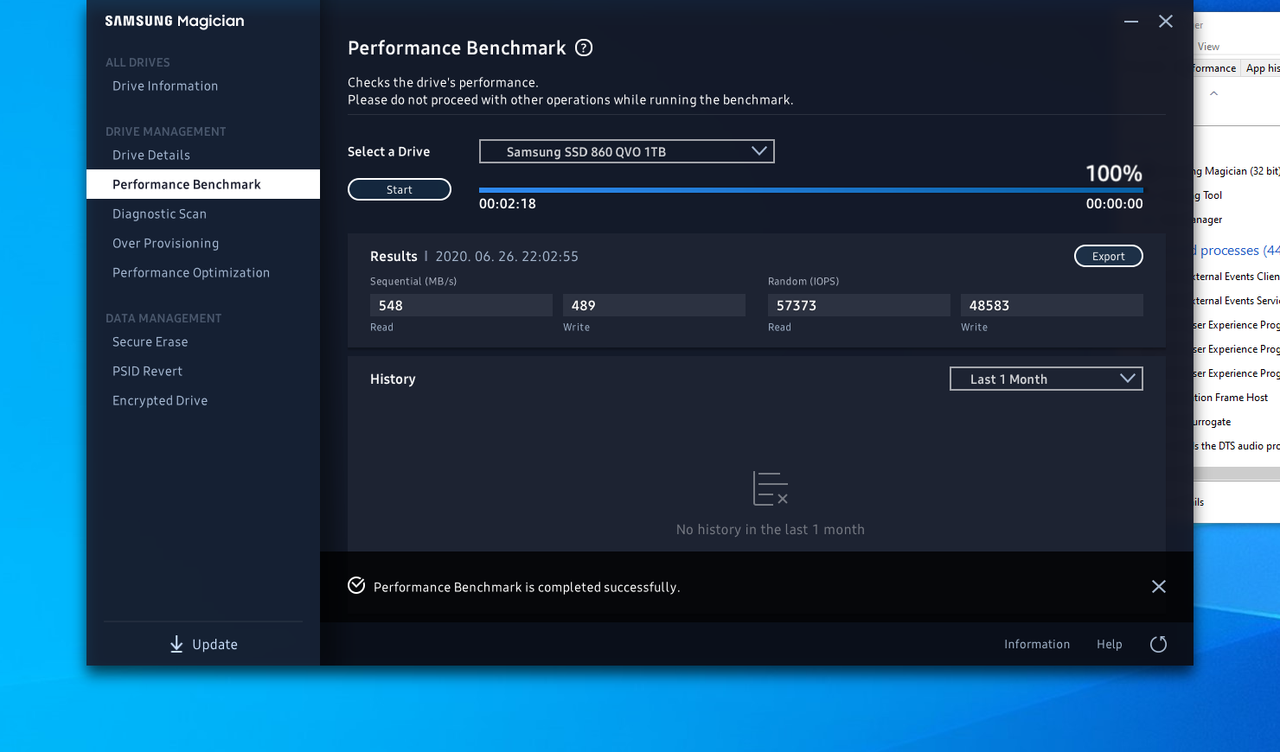Image resolution: width=1280 pixels, height=752 pixels.
Task: Start the performance benchmark
Action: point(399,189)
